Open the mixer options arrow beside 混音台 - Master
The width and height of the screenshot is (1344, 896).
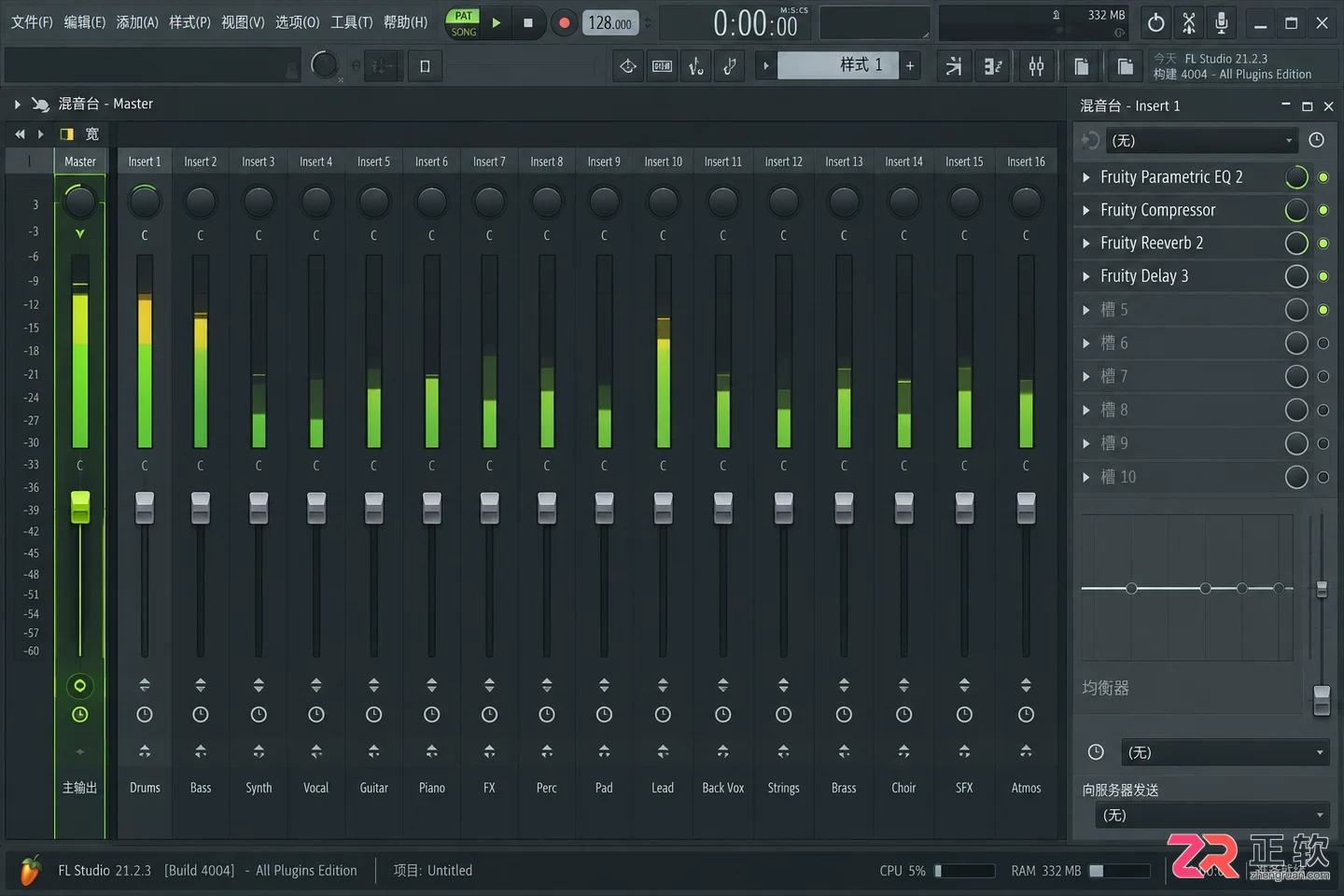[x=17, y=104]
